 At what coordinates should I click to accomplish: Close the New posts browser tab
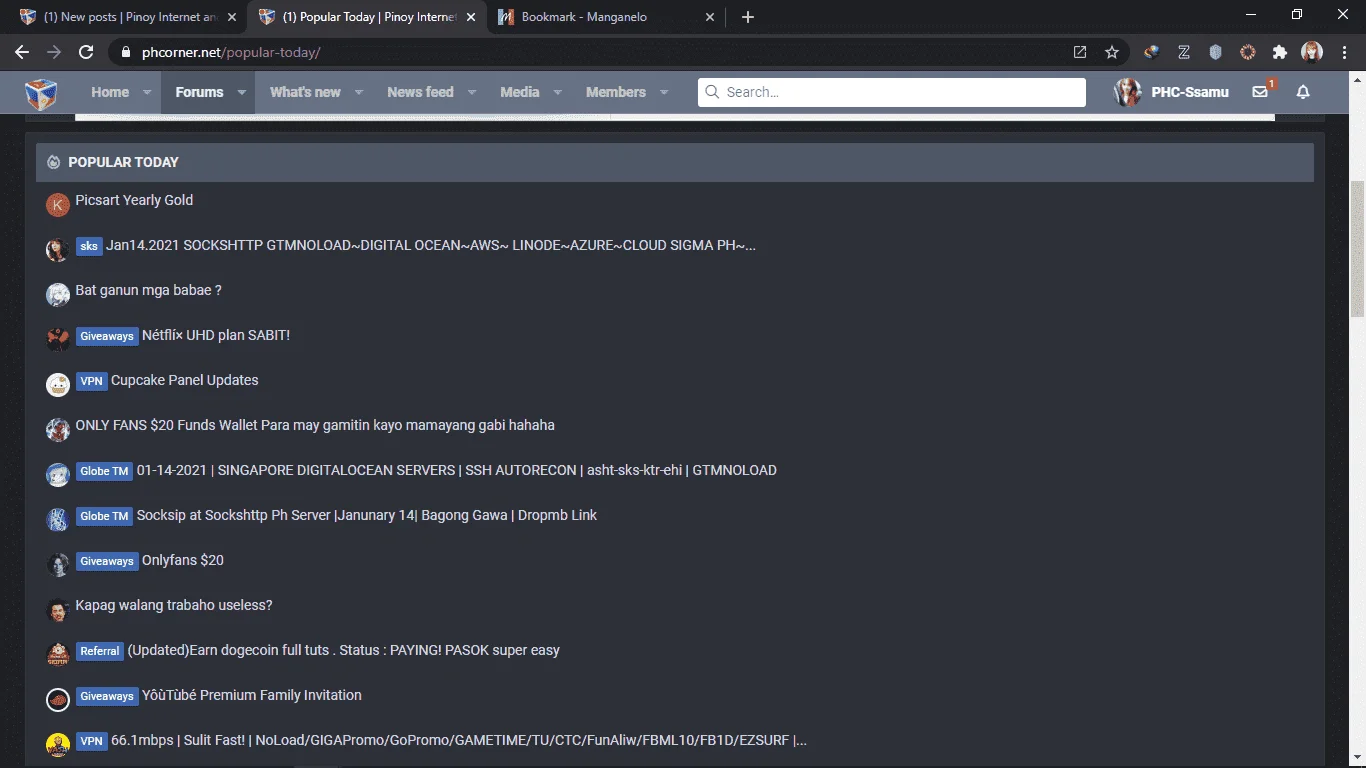tap(232, 17)
